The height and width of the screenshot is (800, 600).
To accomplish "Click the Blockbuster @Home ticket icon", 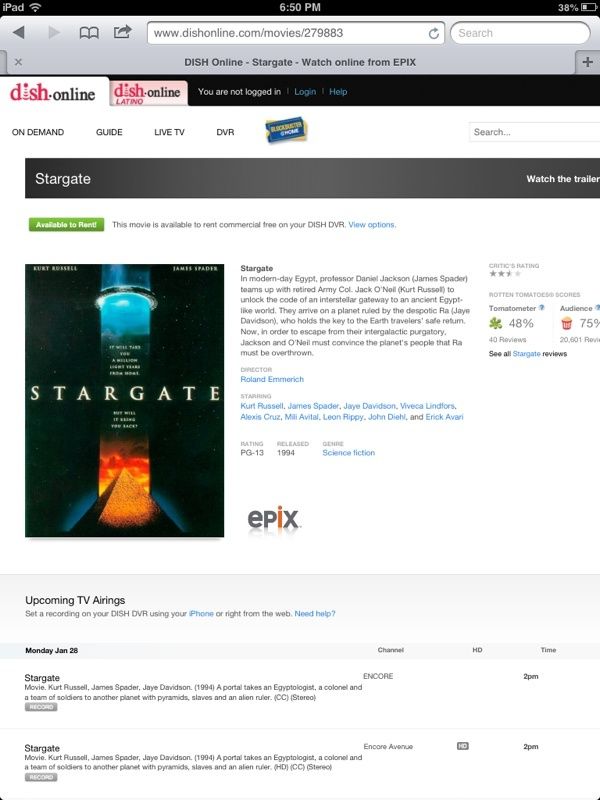I will (x=286, y=131).
